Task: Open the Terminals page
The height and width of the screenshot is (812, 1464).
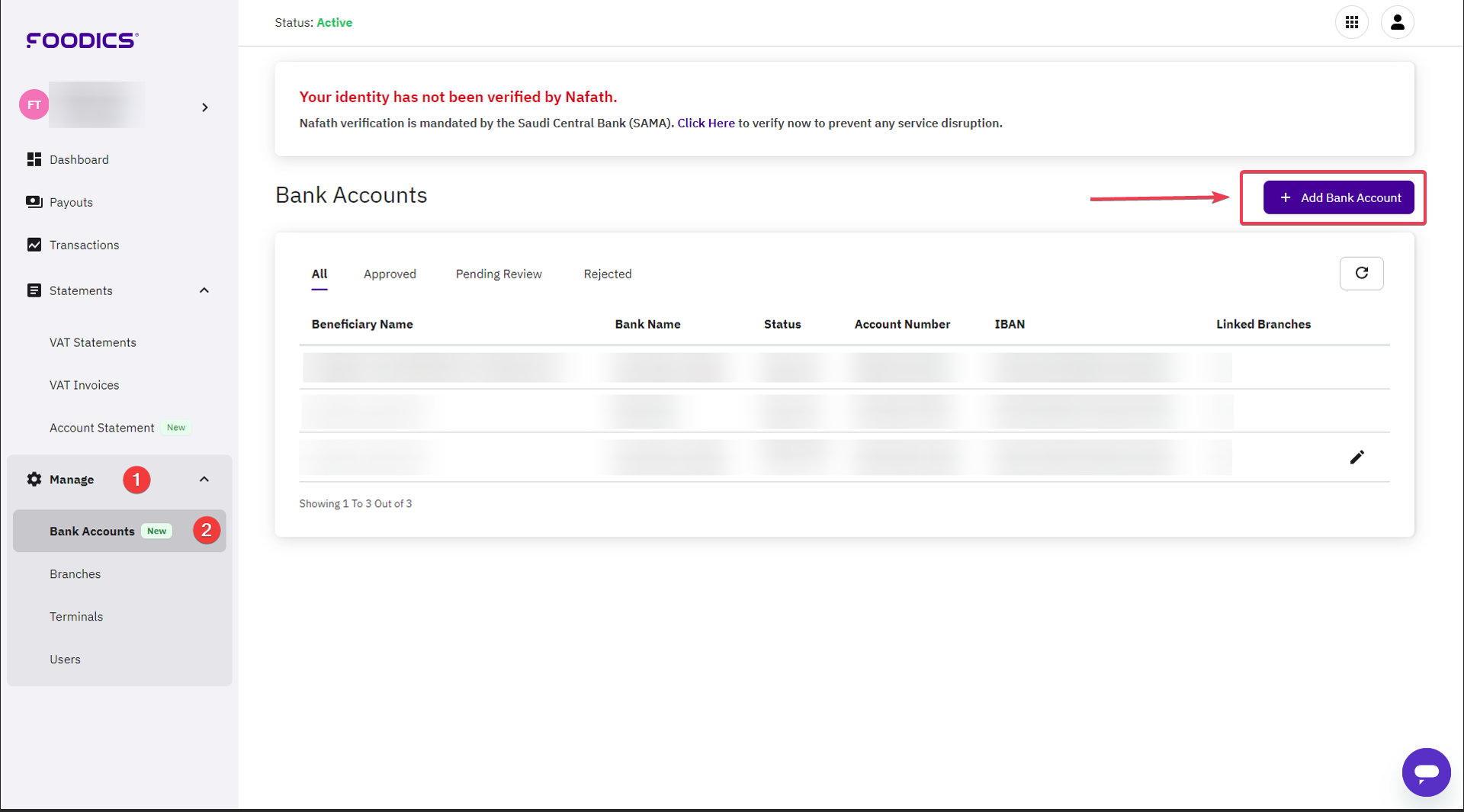Action: (x=76, y=616)
